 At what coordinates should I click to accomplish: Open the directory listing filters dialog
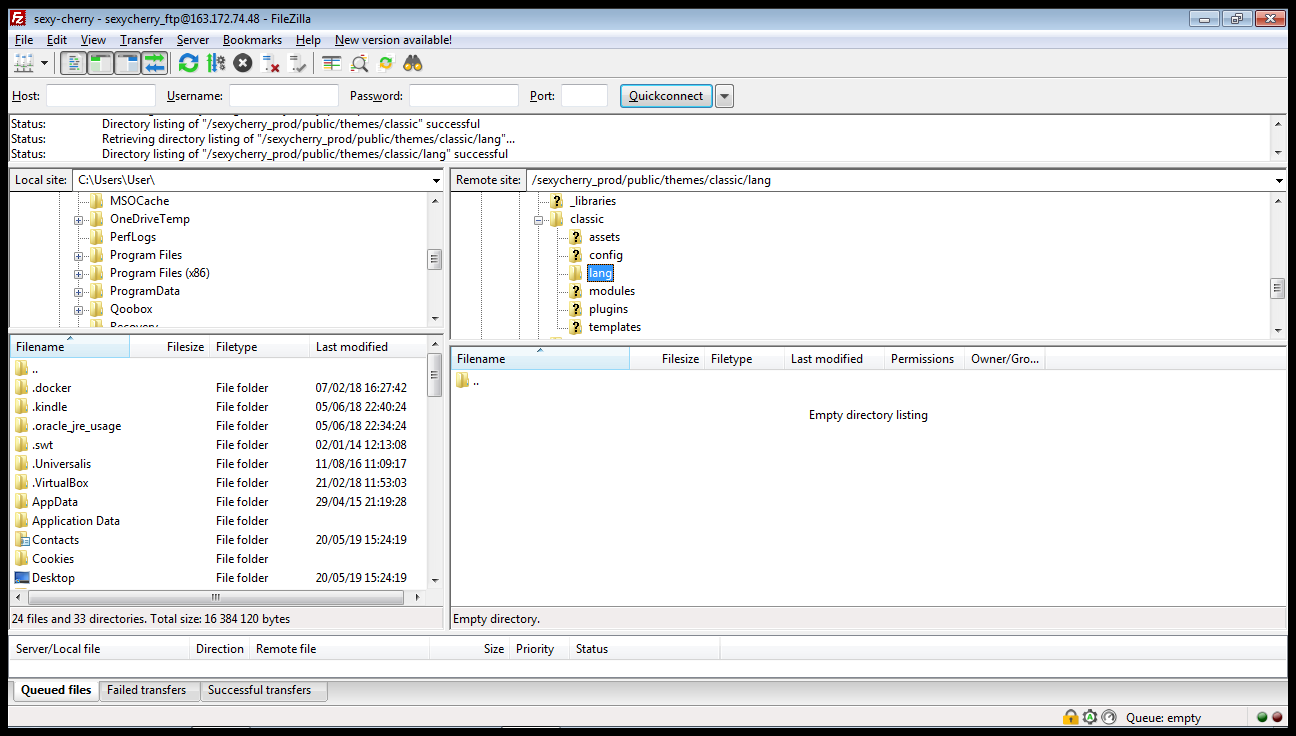(x=332, y=63)
